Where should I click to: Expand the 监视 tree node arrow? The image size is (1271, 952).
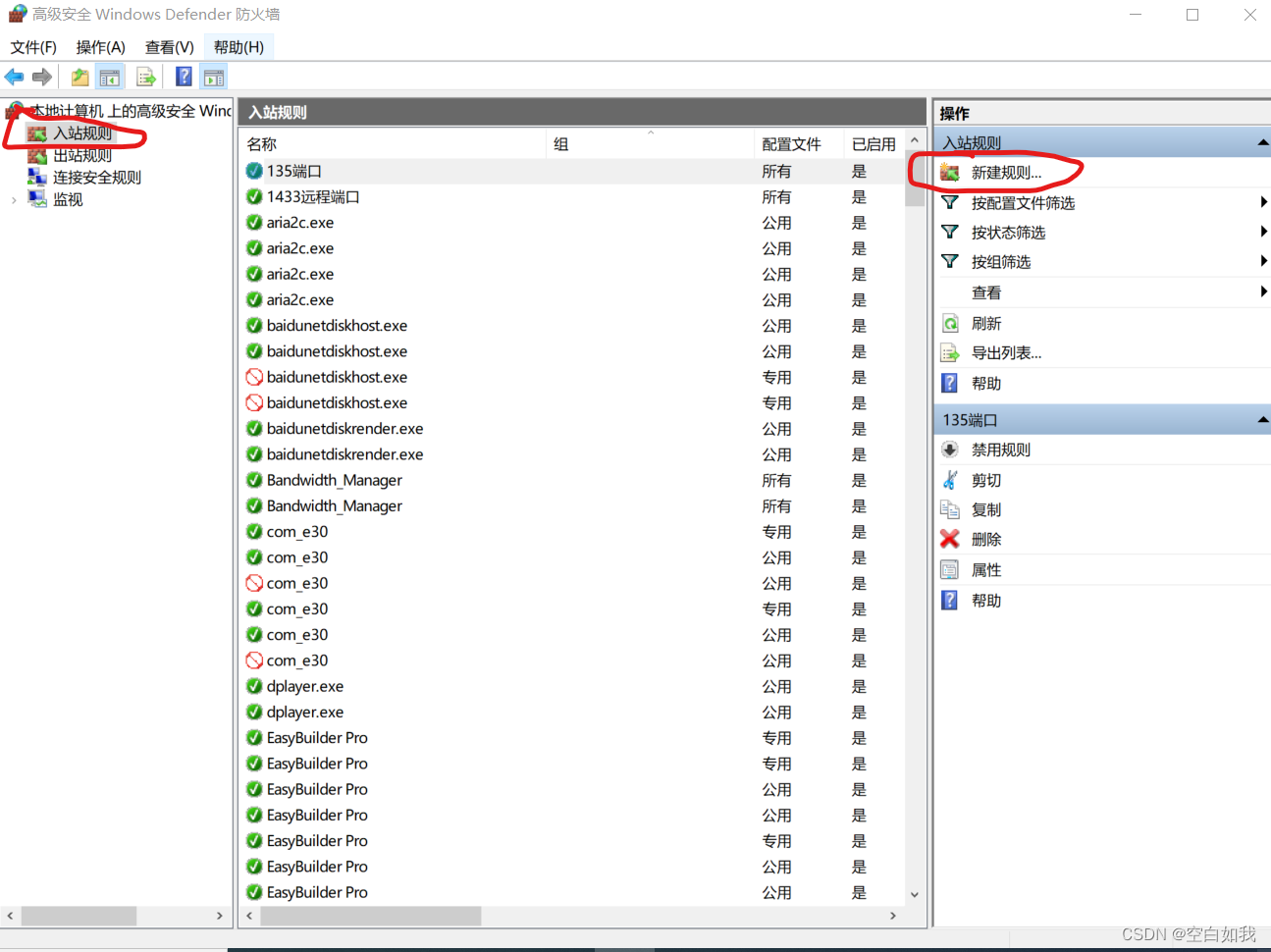14,200
